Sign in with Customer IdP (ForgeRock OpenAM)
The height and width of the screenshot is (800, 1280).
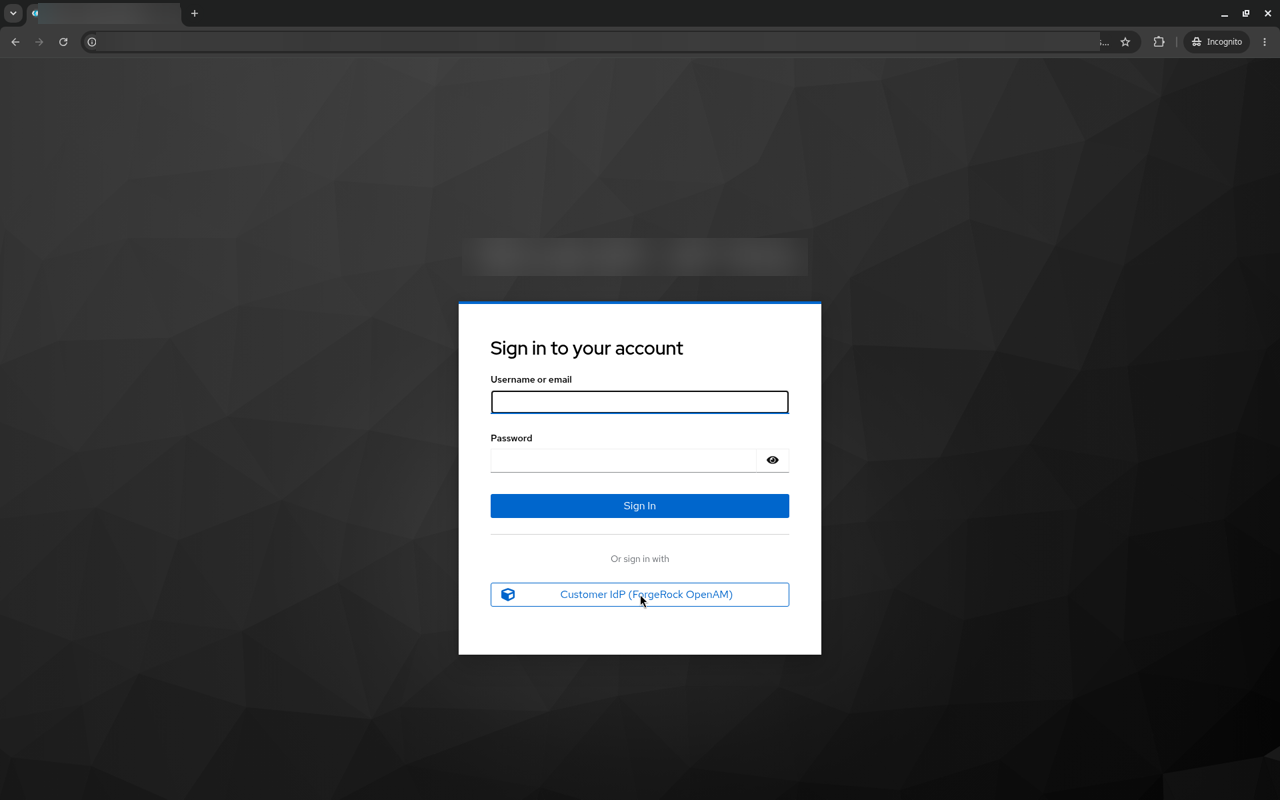pos(639,595)
